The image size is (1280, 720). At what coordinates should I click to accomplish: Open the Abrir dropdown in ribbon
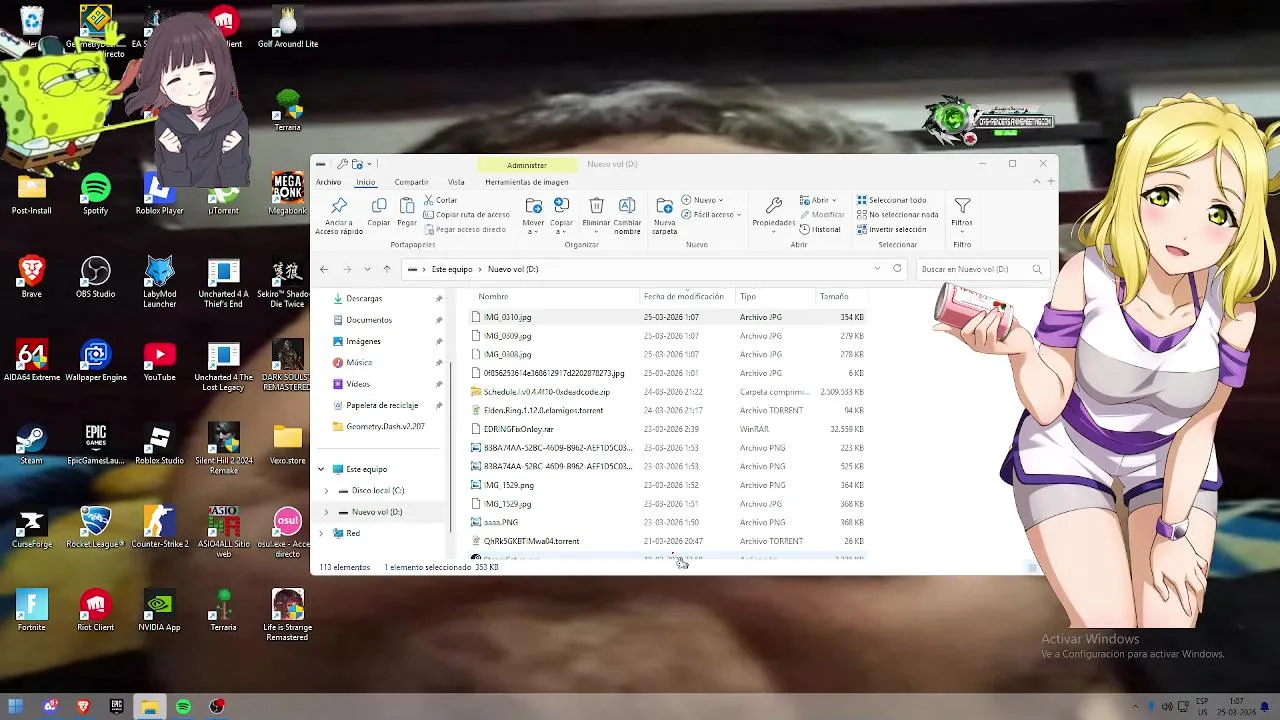pyautogui.click(x=819, y=200)
